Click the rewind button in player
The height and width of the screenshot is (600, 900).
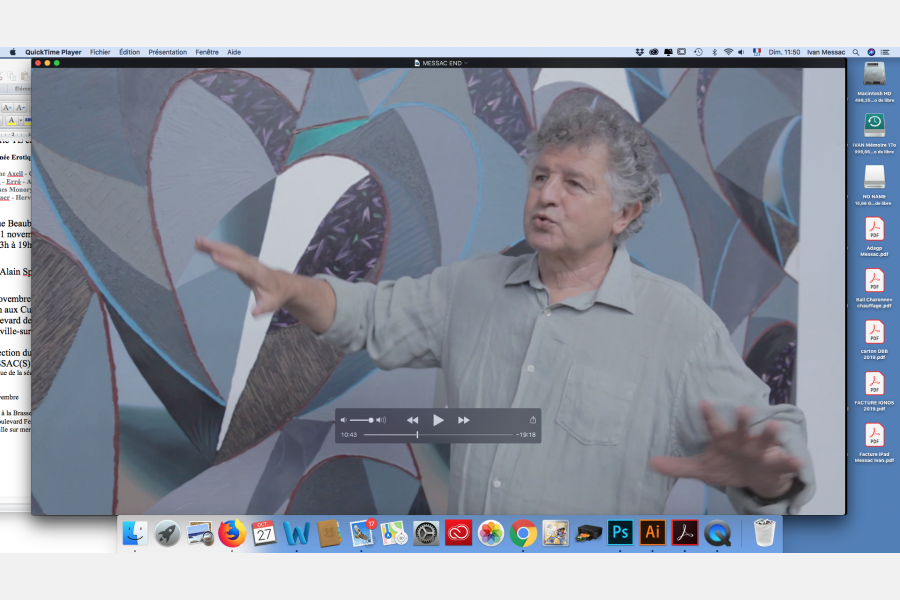tap(412, 420)
